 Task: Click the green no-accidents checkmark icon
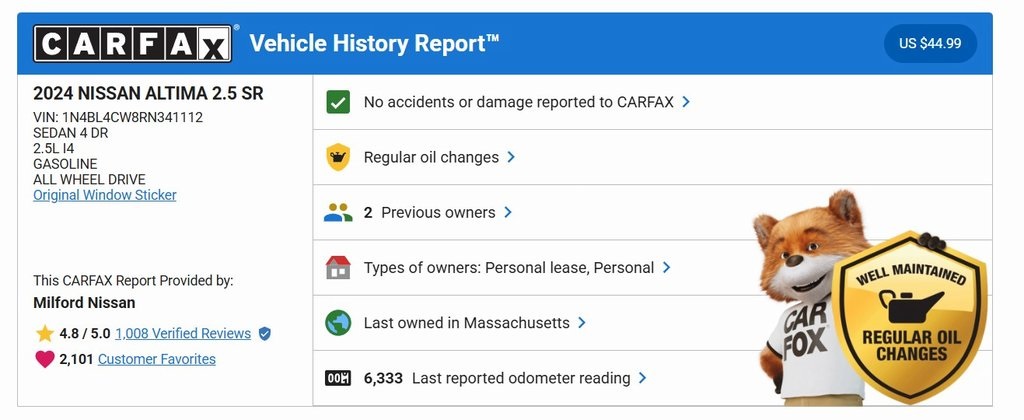coord(338,102)
